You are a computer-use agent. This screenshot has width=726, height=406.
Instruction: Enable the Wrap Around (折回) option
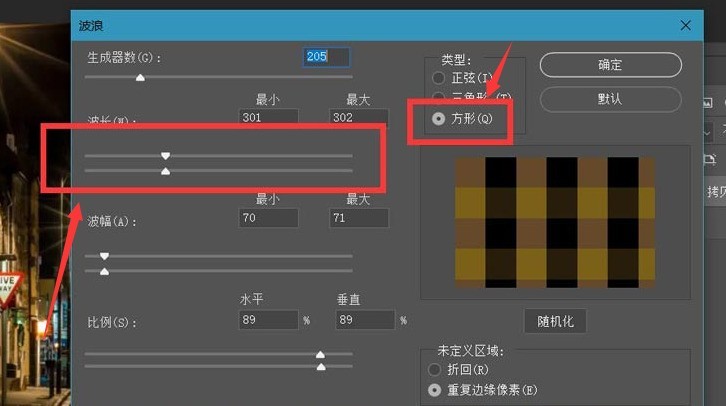coord(435,370)
